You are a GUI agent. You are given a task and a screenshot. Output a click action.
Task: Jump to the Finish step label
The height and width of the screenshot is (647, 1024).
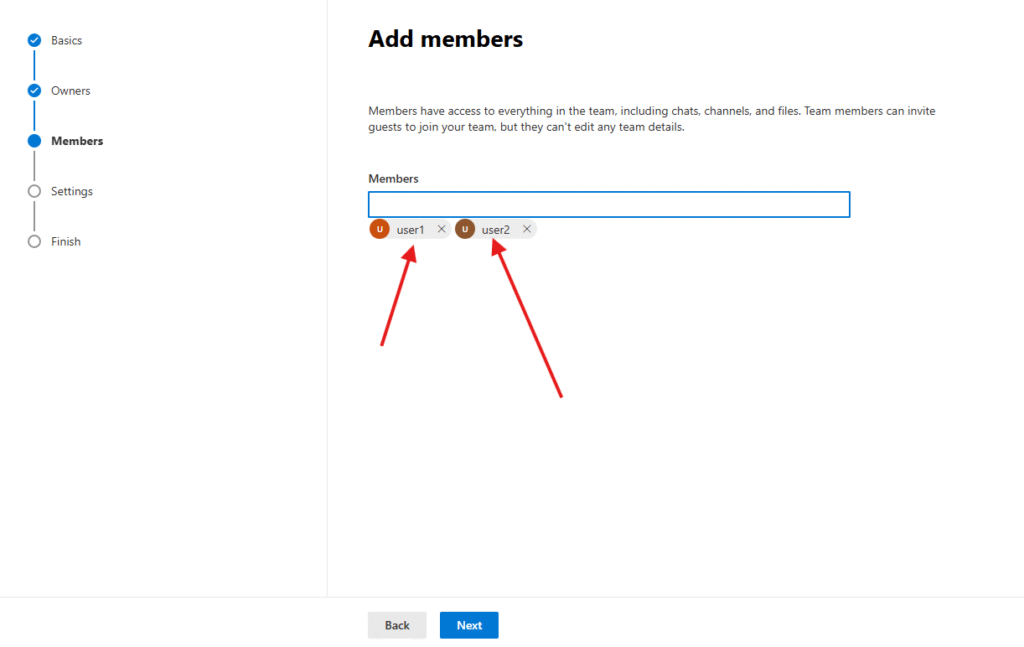click(66, 242)
